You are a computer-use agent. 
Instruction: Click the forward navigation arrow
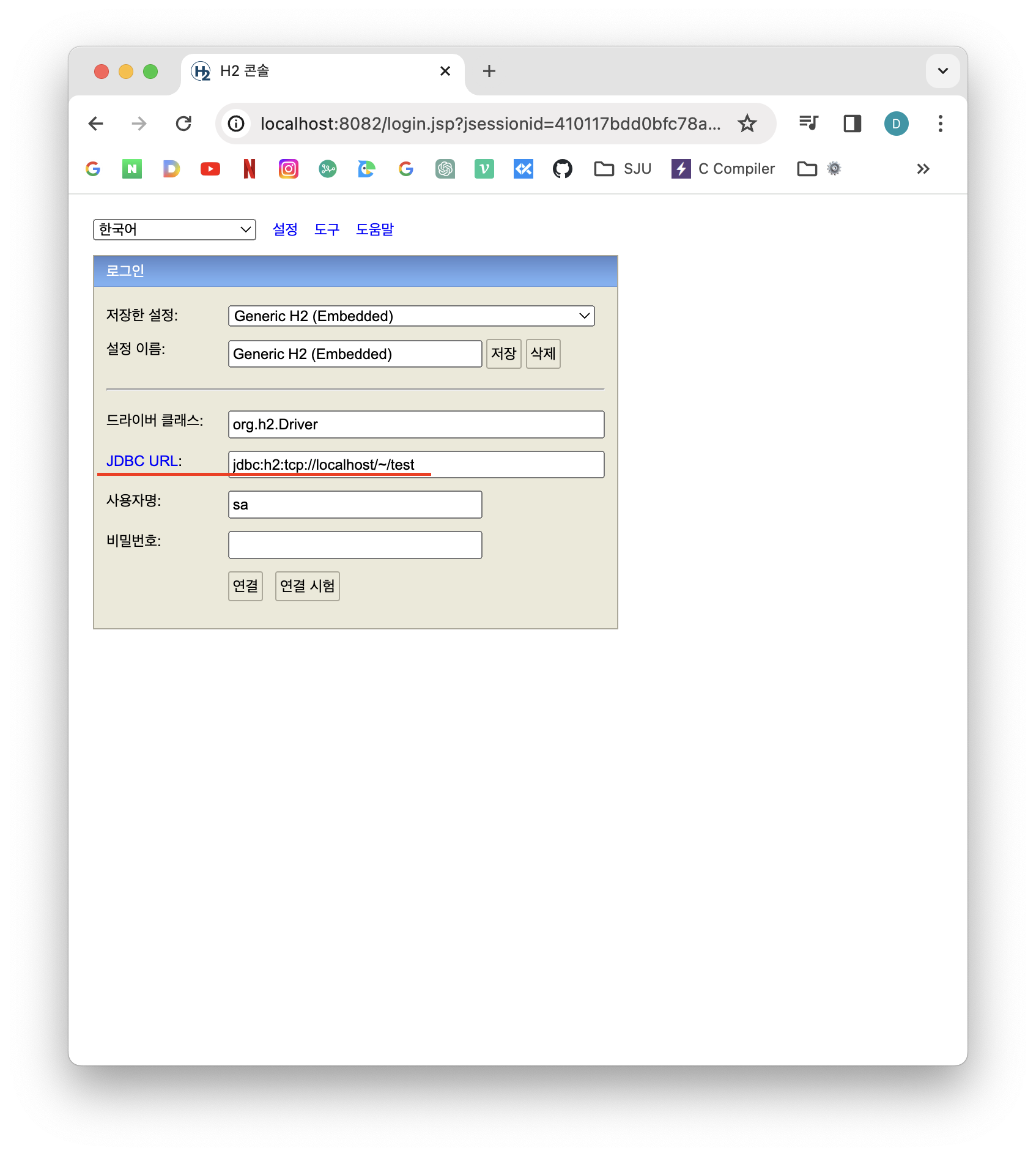pyautogui.click(x=139, y=124)
